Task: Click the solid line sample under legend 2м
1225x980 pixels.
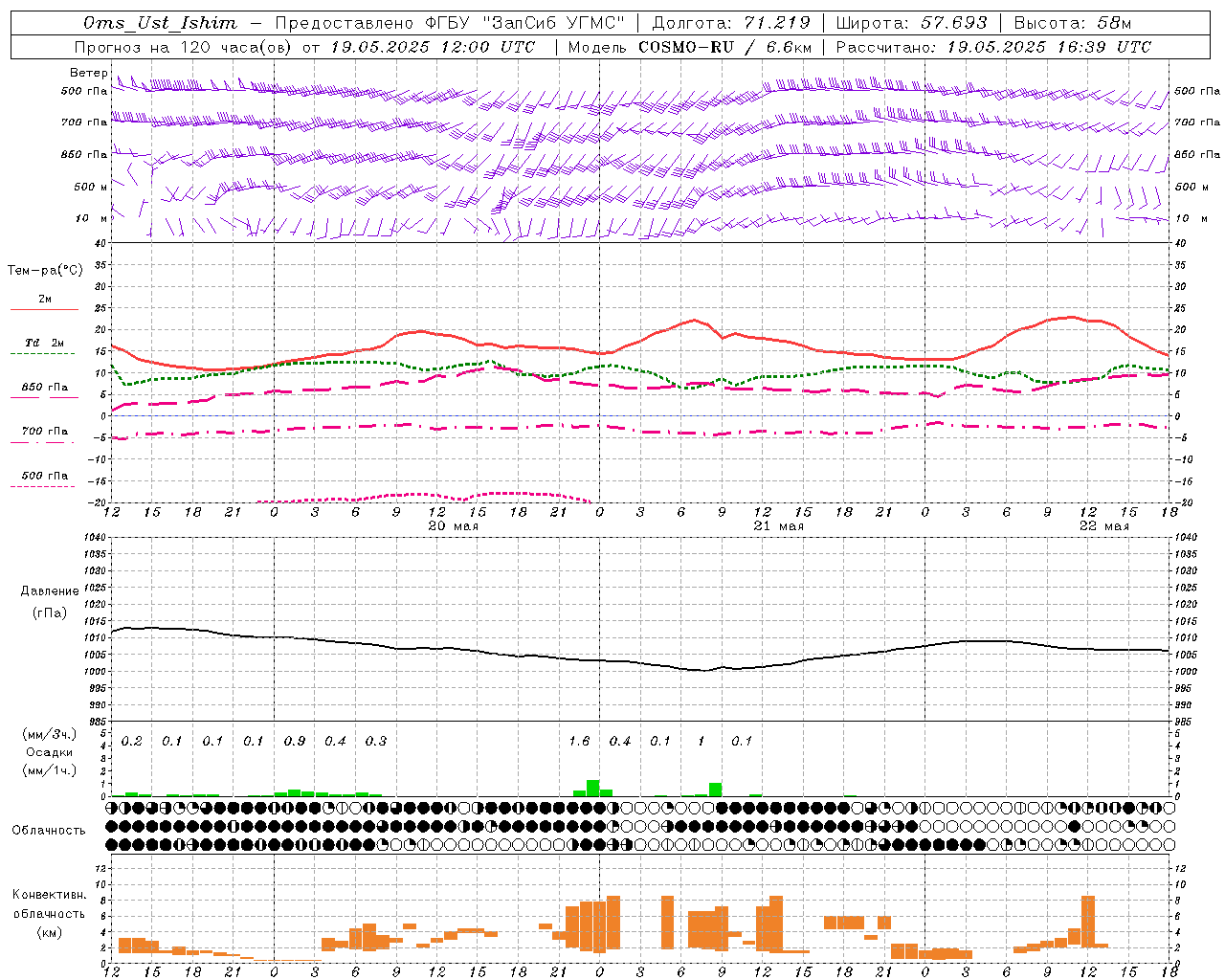Action: (x=44, y=309)
